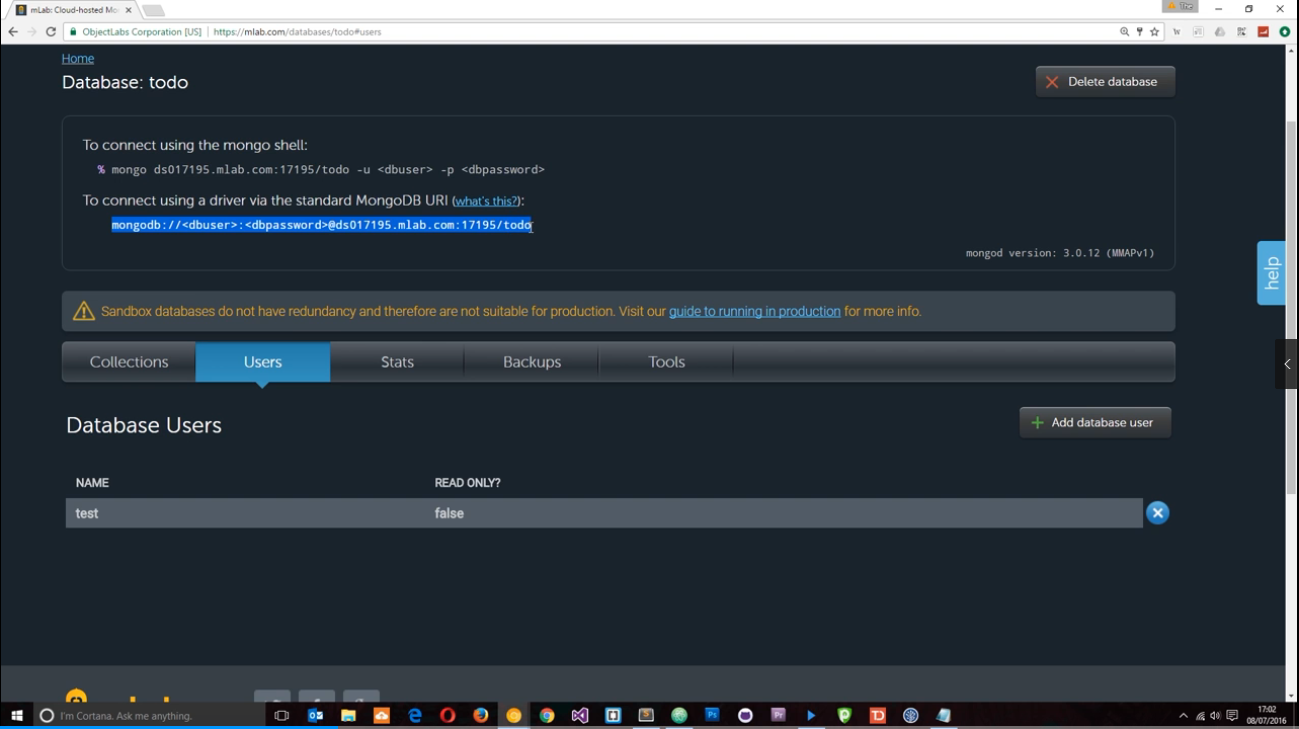Select the Users tab
Image resolution: width=1299 pixels, height=729 pixels.
pos(263,362)
